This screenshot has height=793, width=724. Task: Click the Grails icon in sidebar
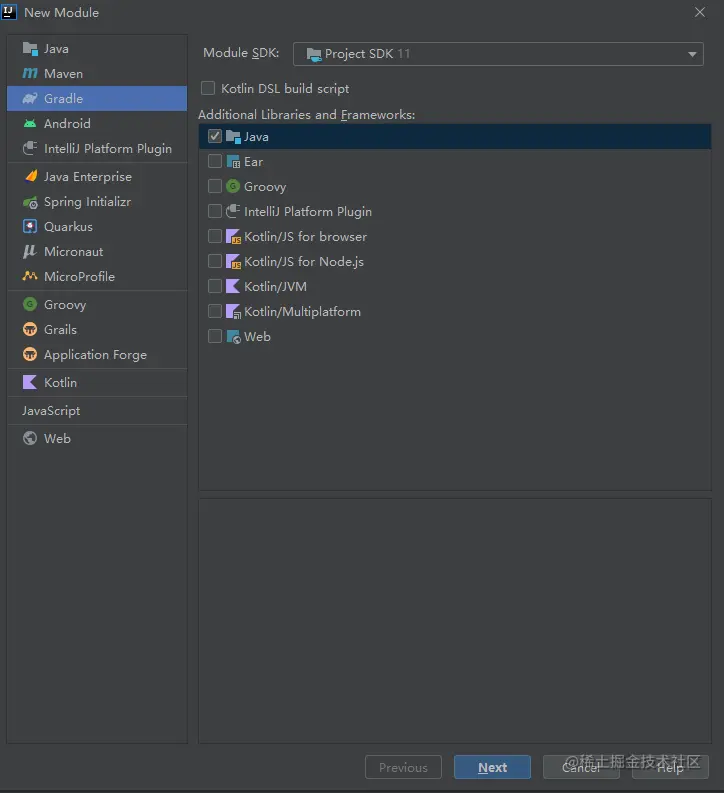tap(30, 329)
